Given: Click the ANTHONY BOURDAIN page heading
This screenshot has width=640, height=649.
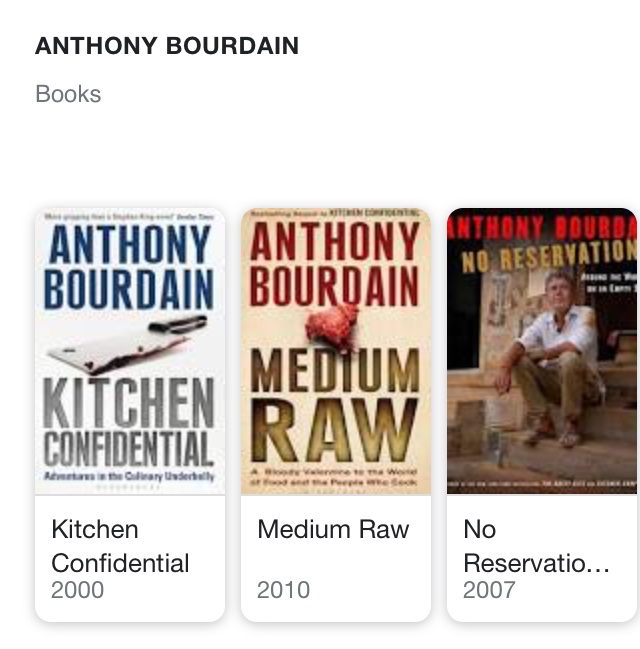Looking at the screenshot, I should coord(167,46).
